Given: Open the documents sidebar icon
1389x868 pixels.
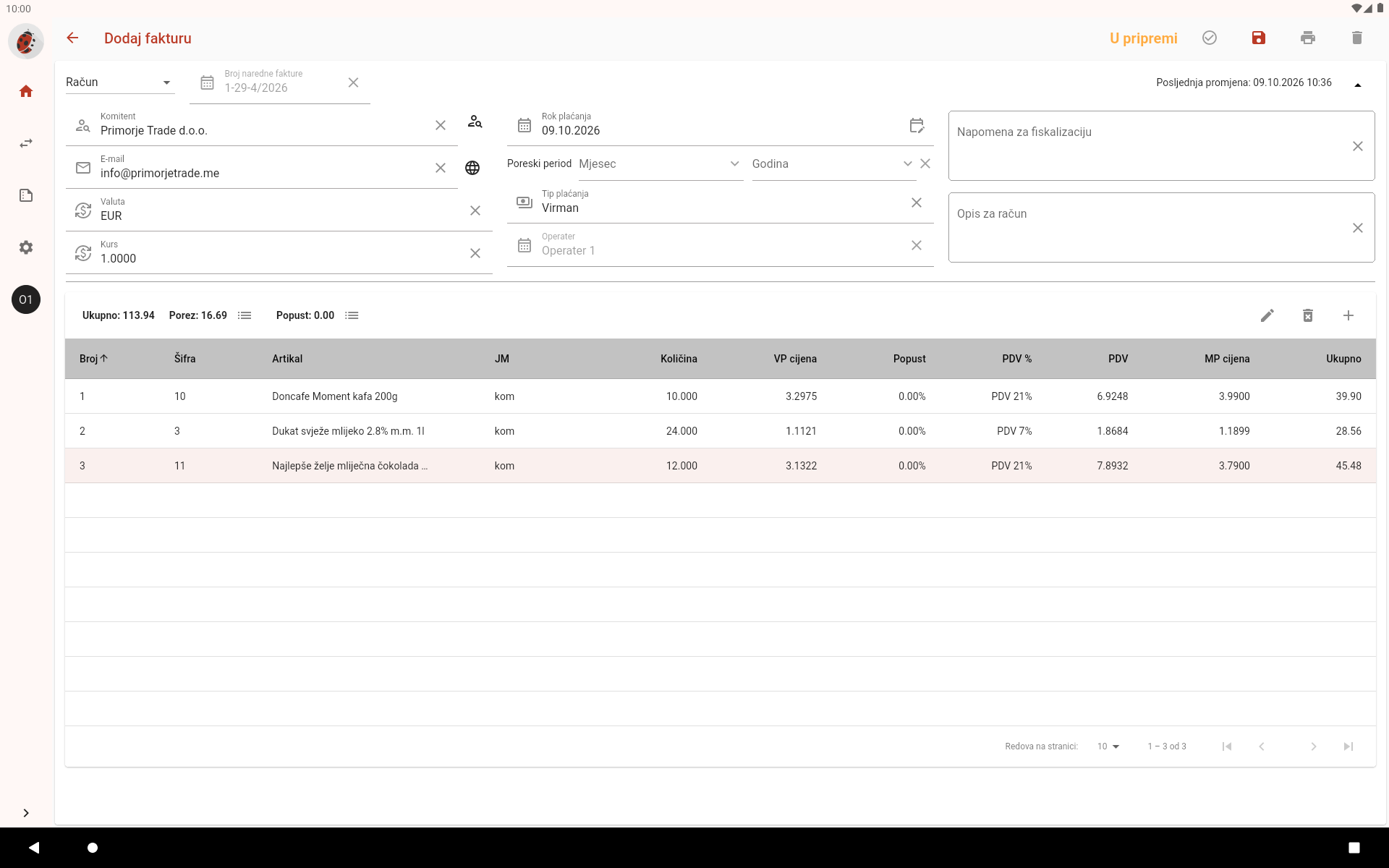Looking at the screenshot, I should pyautogui.click(x=26, y=195).
